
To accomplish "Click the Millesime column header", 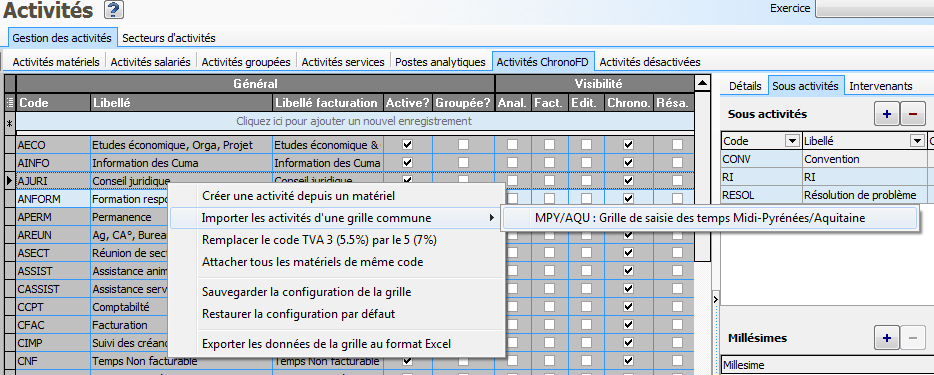I will click(827, 365).
